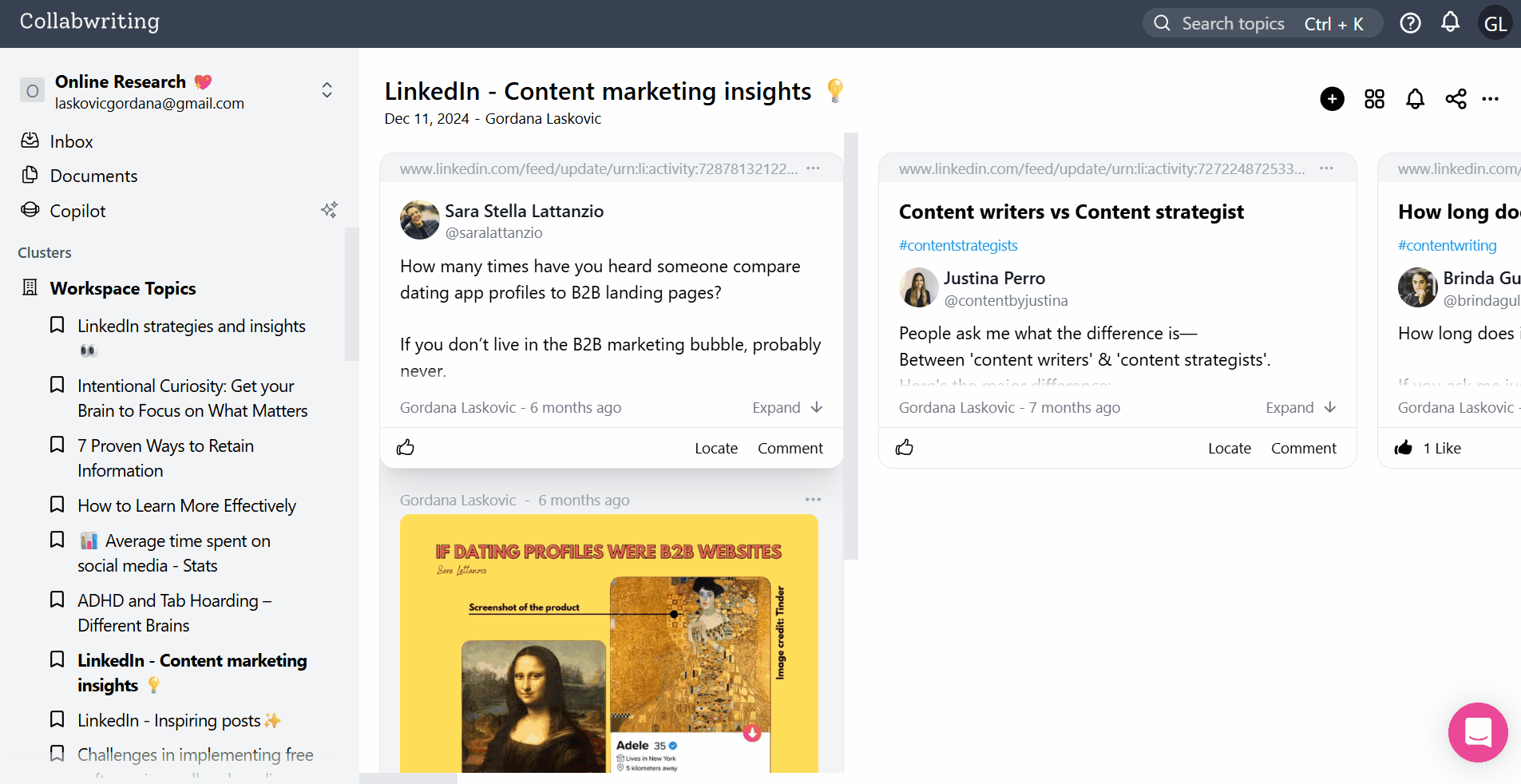Click the black plus add icon
1521x784 pixels.
click(x=1332, y=99)
